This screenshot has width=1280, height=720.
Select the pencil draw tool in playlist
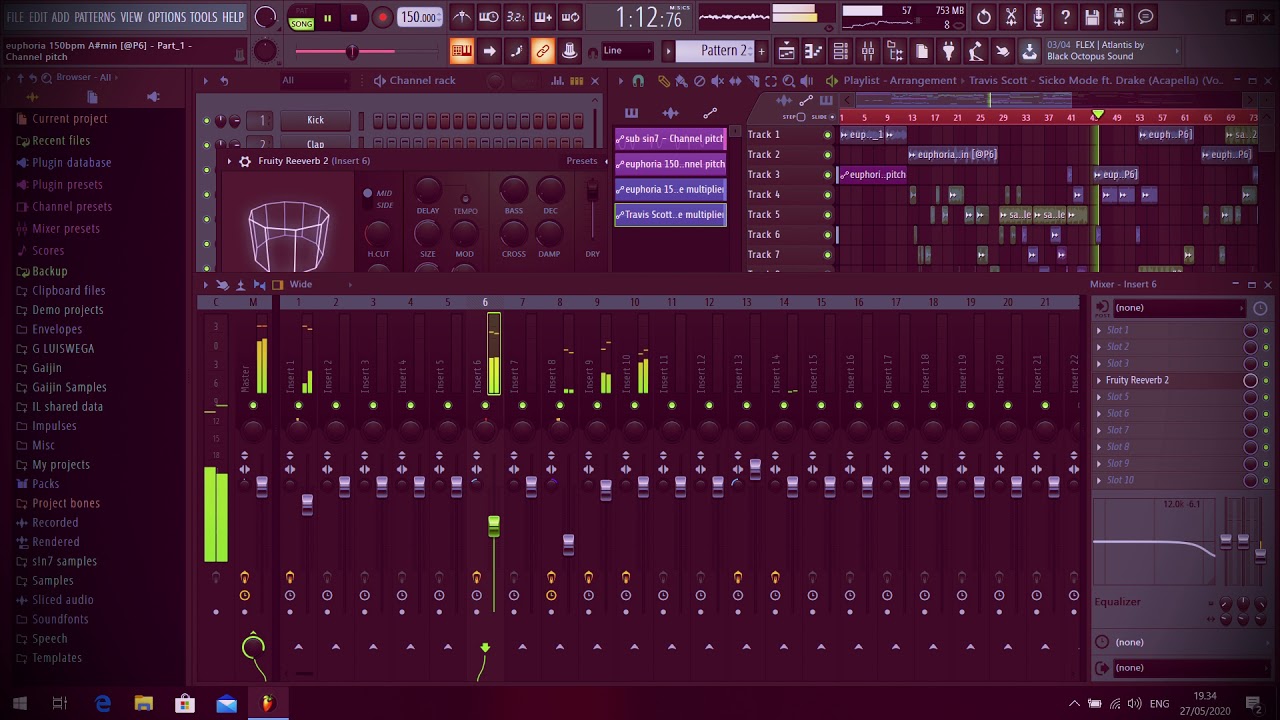tap(663, 81)
